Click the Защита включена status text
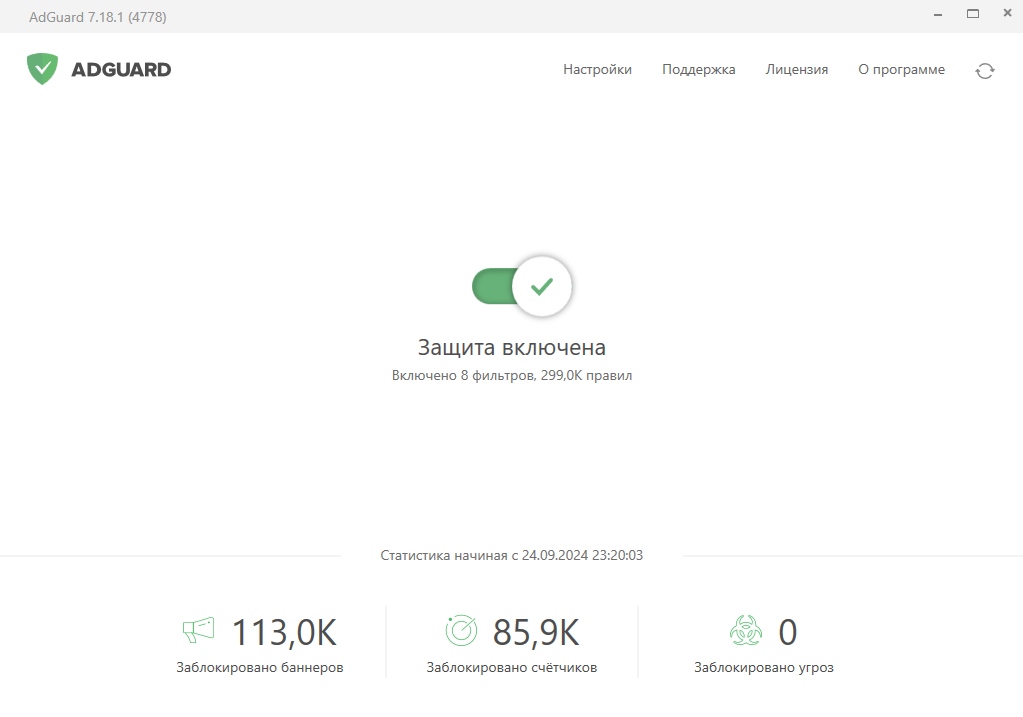Screen dimensions: 1023x717 point(512,347)
